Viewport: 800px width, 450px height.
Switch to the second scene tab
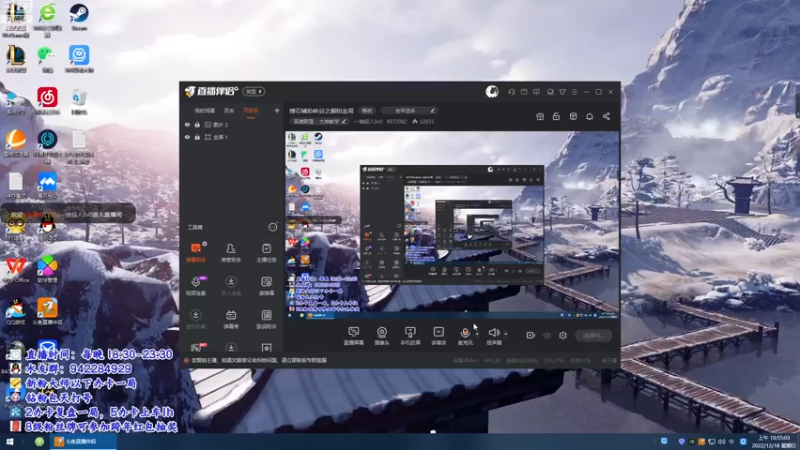click(x=229, y=110)
